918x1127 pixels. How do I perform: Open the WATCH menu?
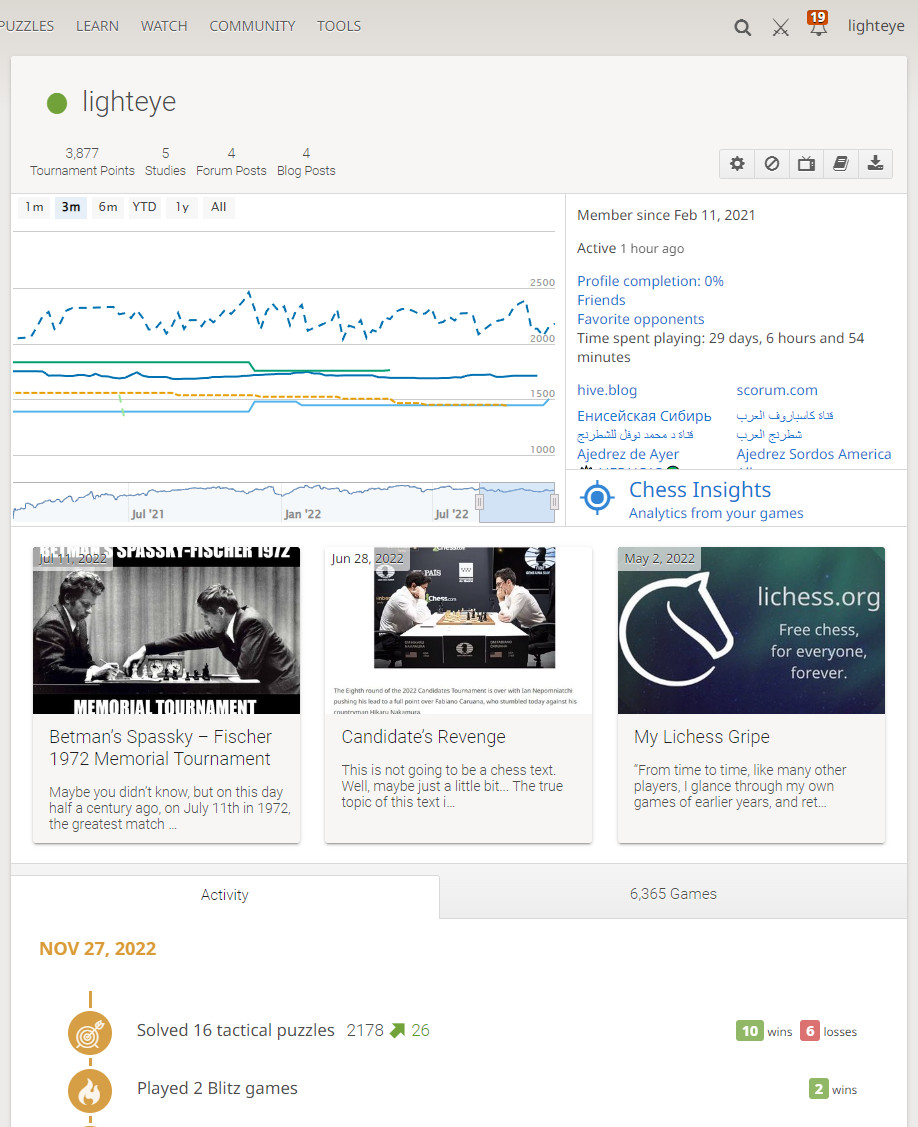[x=164, y=26]
